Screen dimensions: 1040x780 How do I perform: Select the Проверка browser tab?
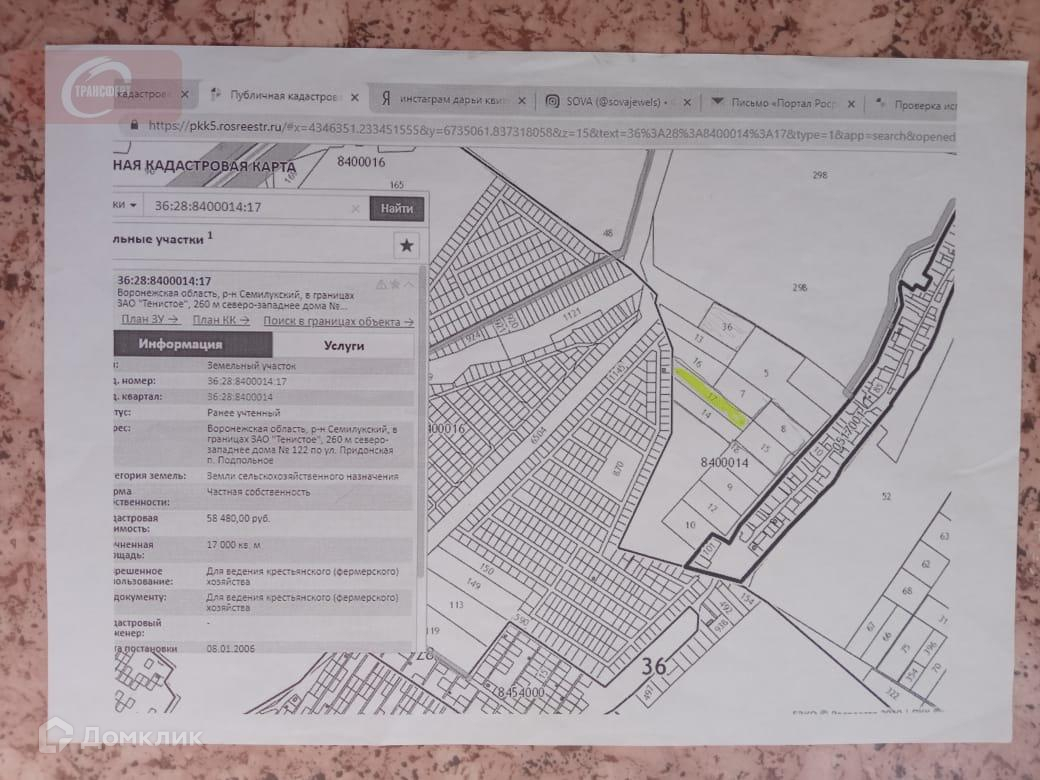[915, 105]
